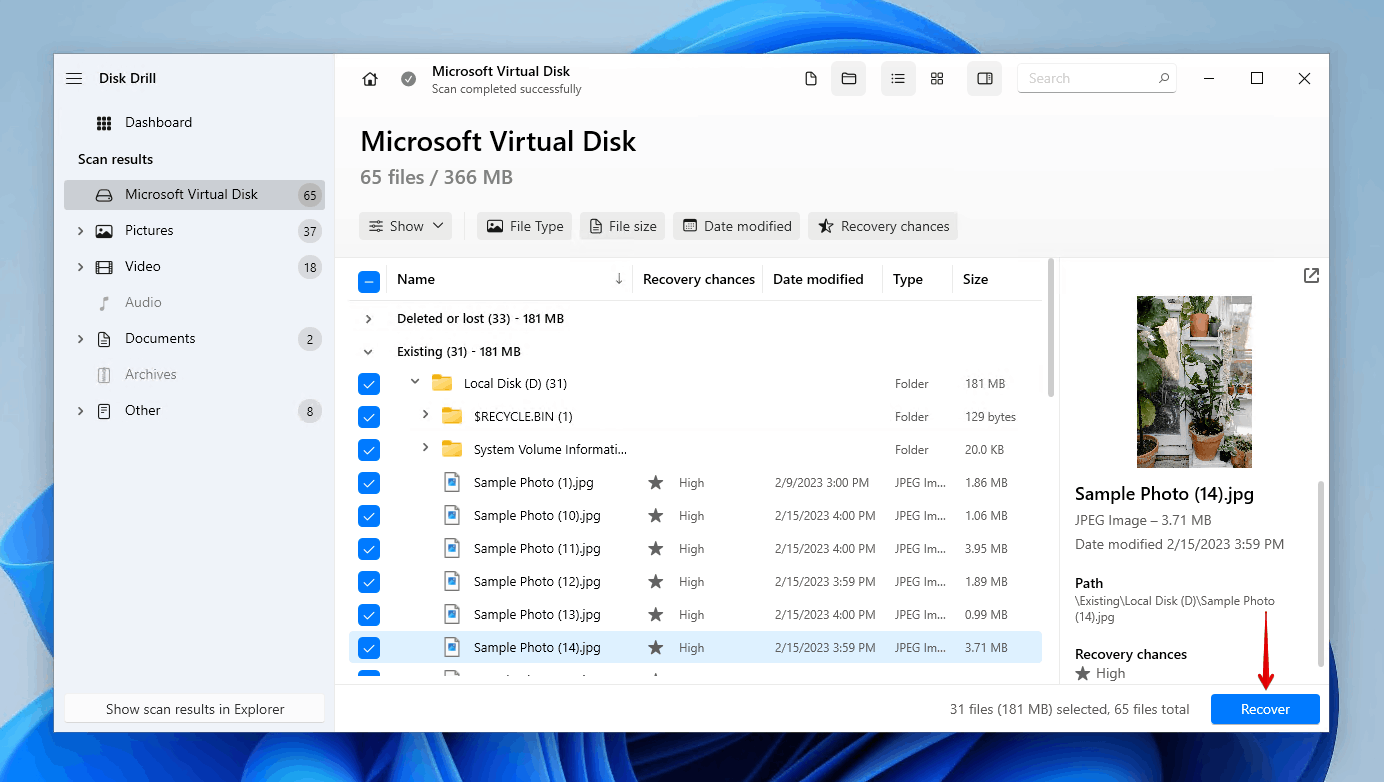This screenshot has width=1384, height=782.
Task: Uncheck Sample Photo (1).jpg checkbox
Action: click(369, 483)
